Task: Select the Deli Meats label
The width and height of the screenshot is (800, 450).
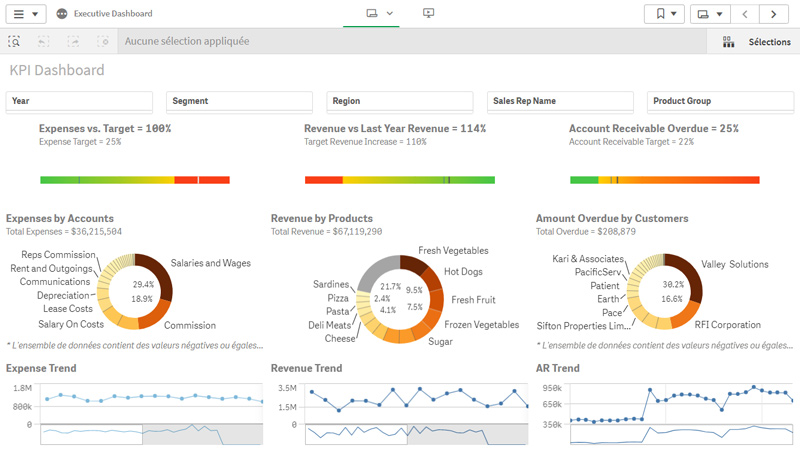Action: click(x=330, y=326)
